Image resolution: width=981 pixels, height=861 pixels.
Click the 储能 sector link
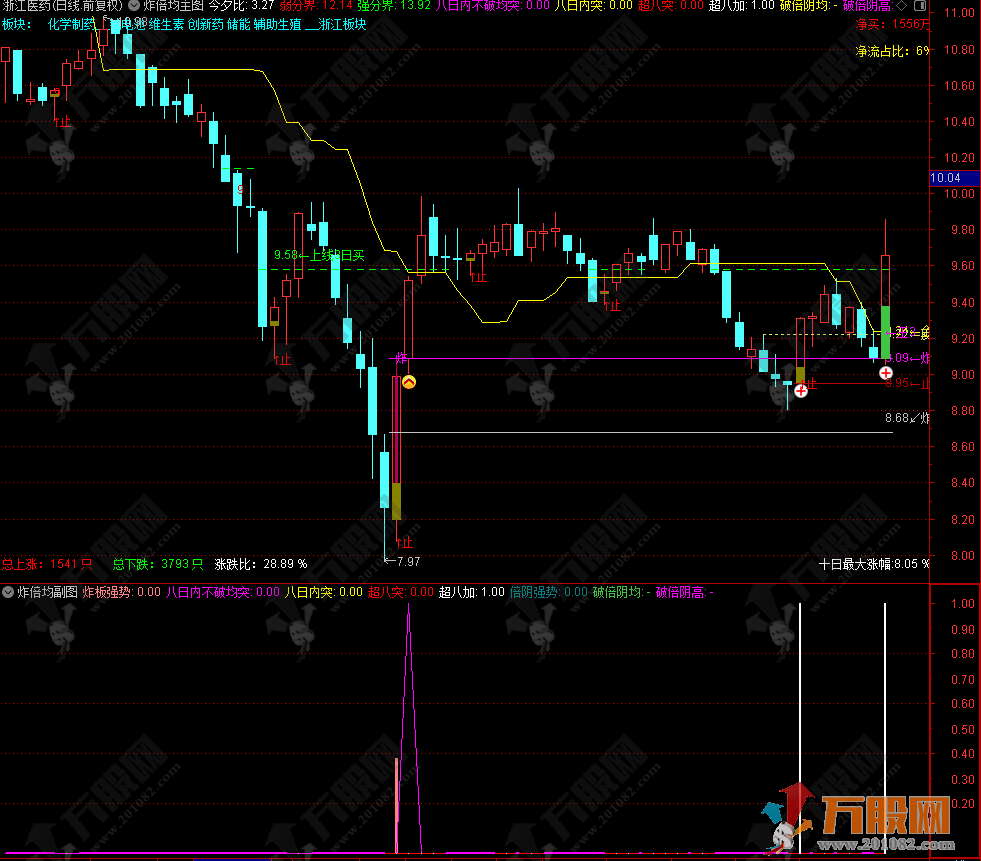[238, 24]
